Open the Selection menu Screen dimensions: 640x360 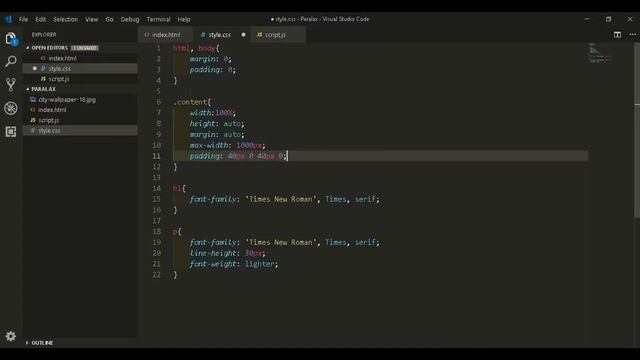tap(65, 19)
